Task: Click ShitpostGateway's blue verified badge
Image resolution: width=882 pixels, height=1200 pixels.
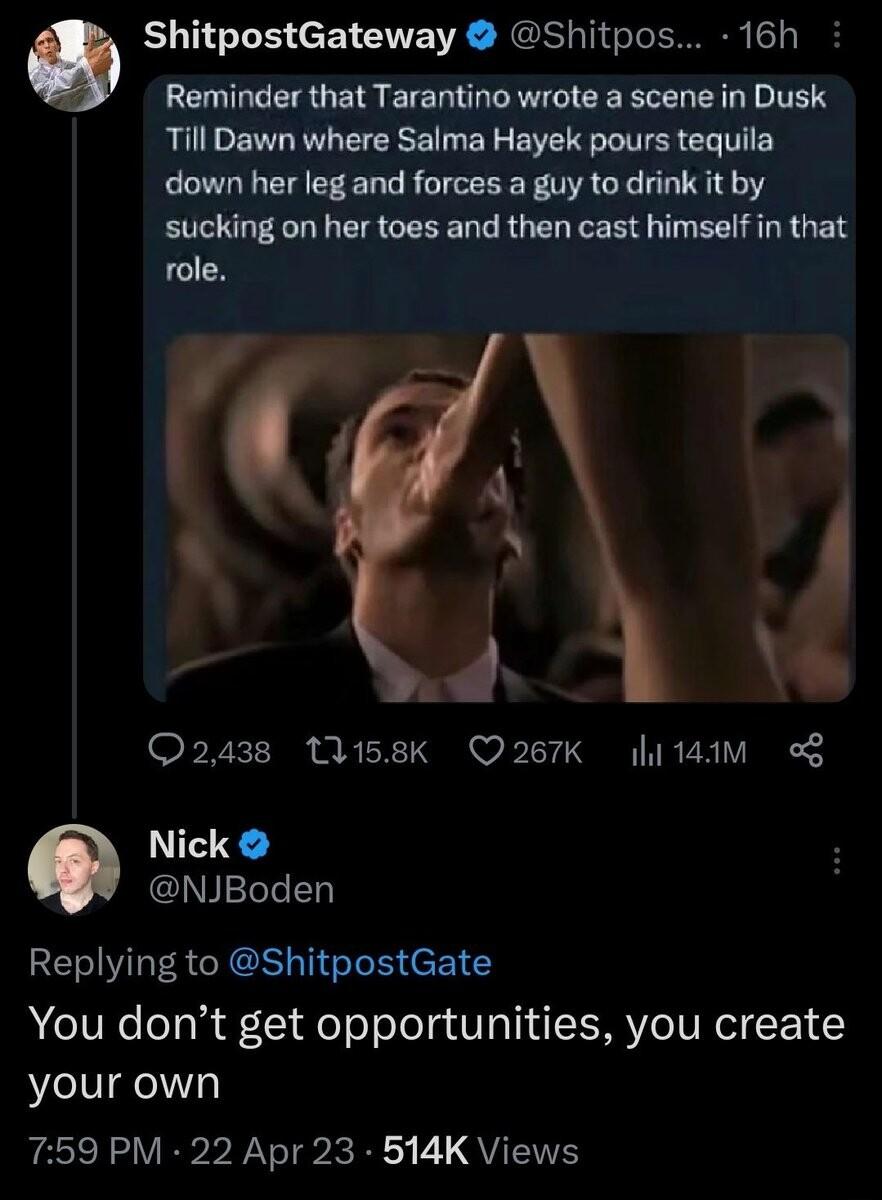Action: click(481, 34)
